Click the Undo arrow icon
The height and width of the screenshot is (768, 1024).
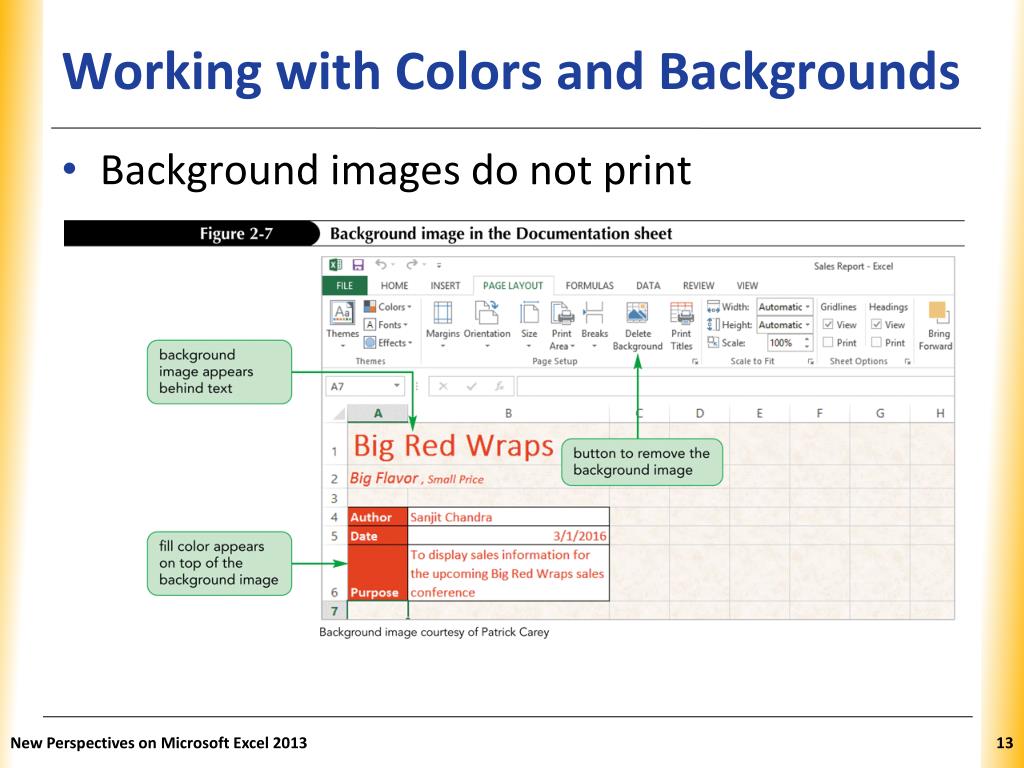click(x=381, y=264)
